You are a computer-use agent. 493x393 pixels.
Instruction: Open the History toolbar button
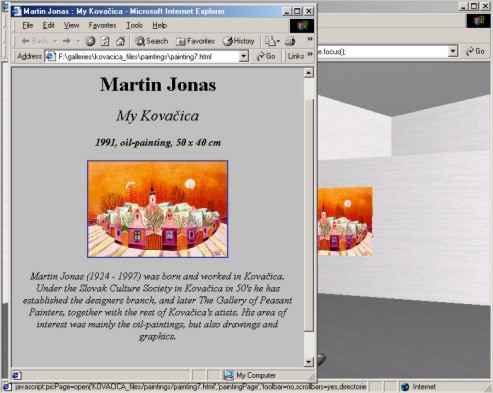[x=239, y=41]
